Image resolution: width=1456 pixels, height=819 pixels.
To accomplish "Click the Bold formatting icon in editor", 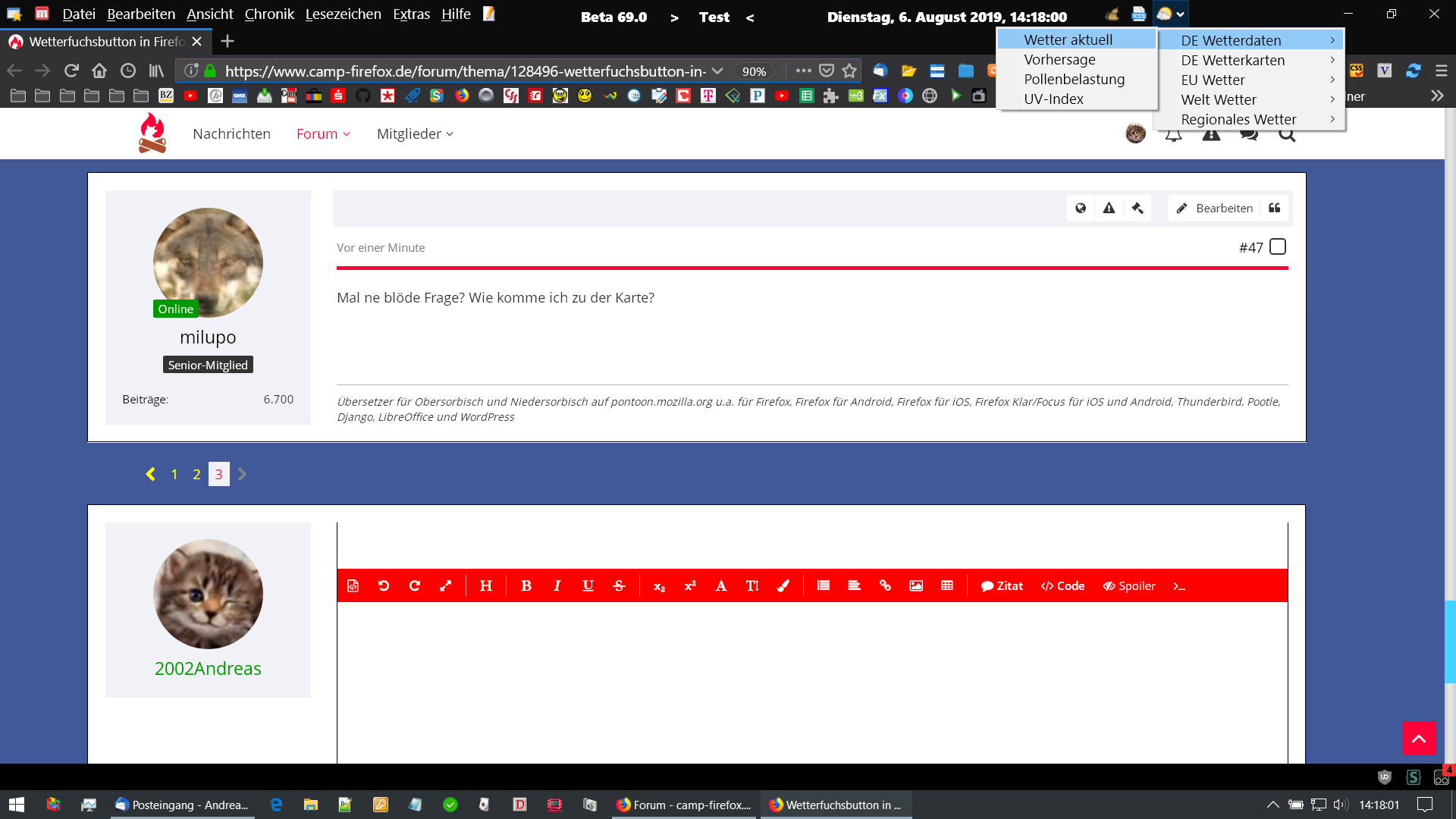I will click(x=526, y=585).
